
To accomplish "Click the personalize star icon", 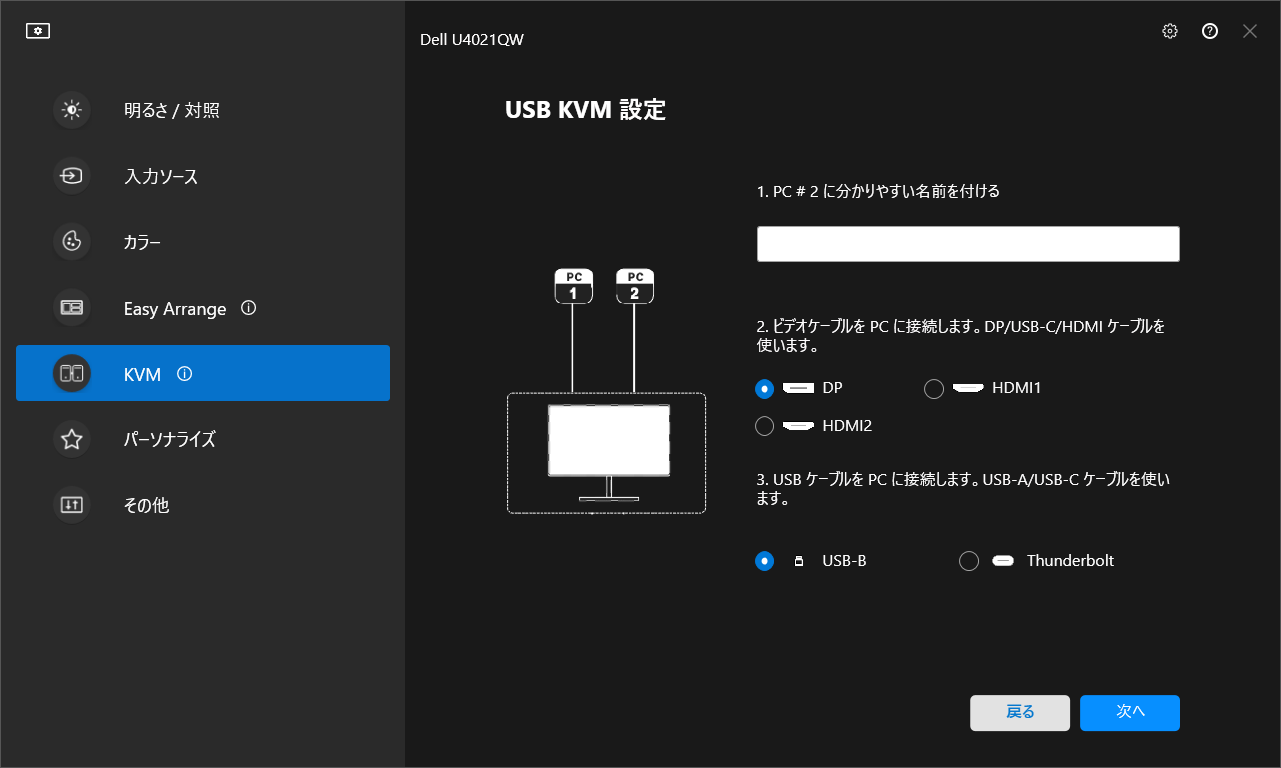I will 72,439.
